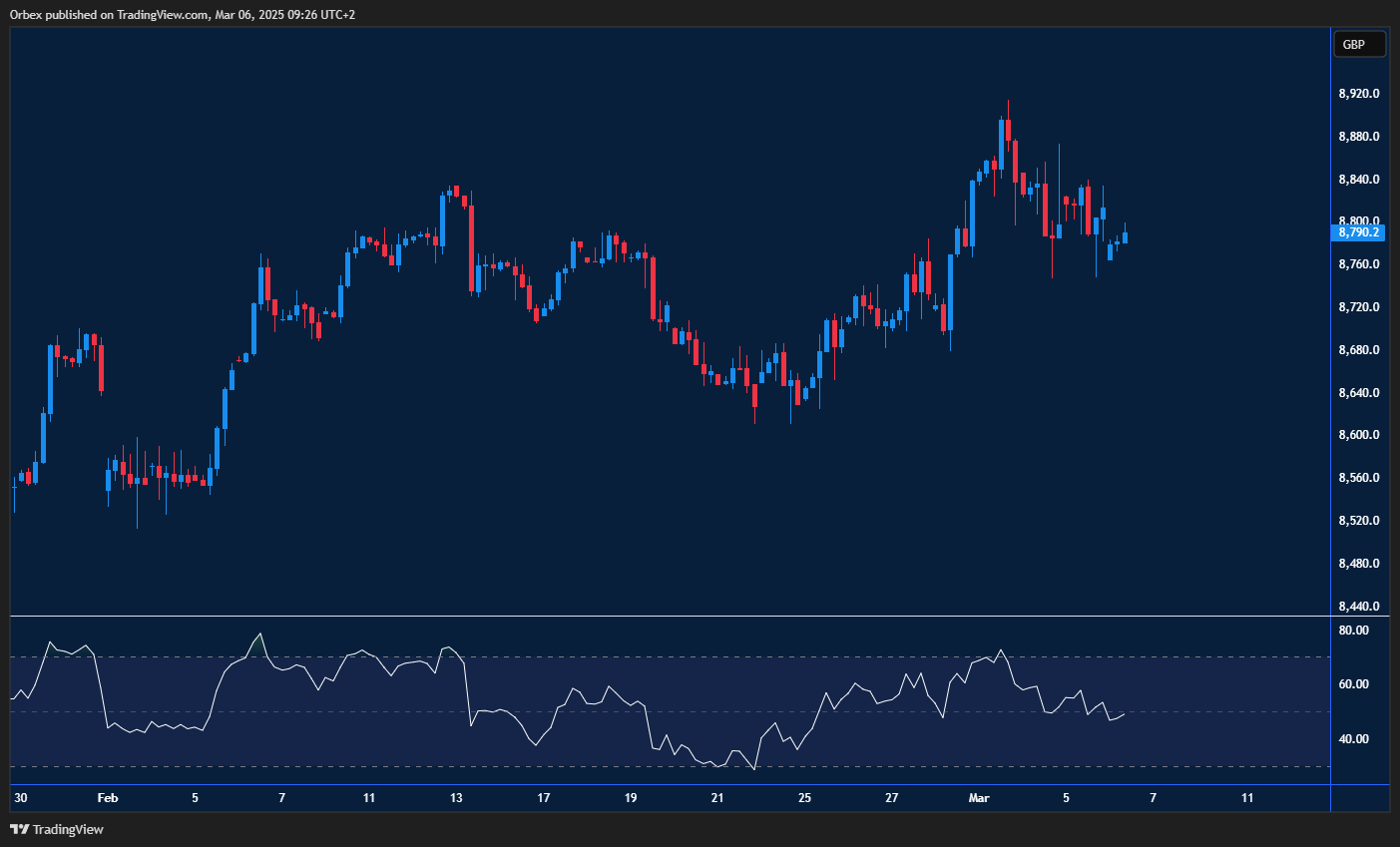This screenshot has height=847, width=1400.
Task: Click the 13 date marker on time axis
Action: pyautogui.click(x=456, y=798)
